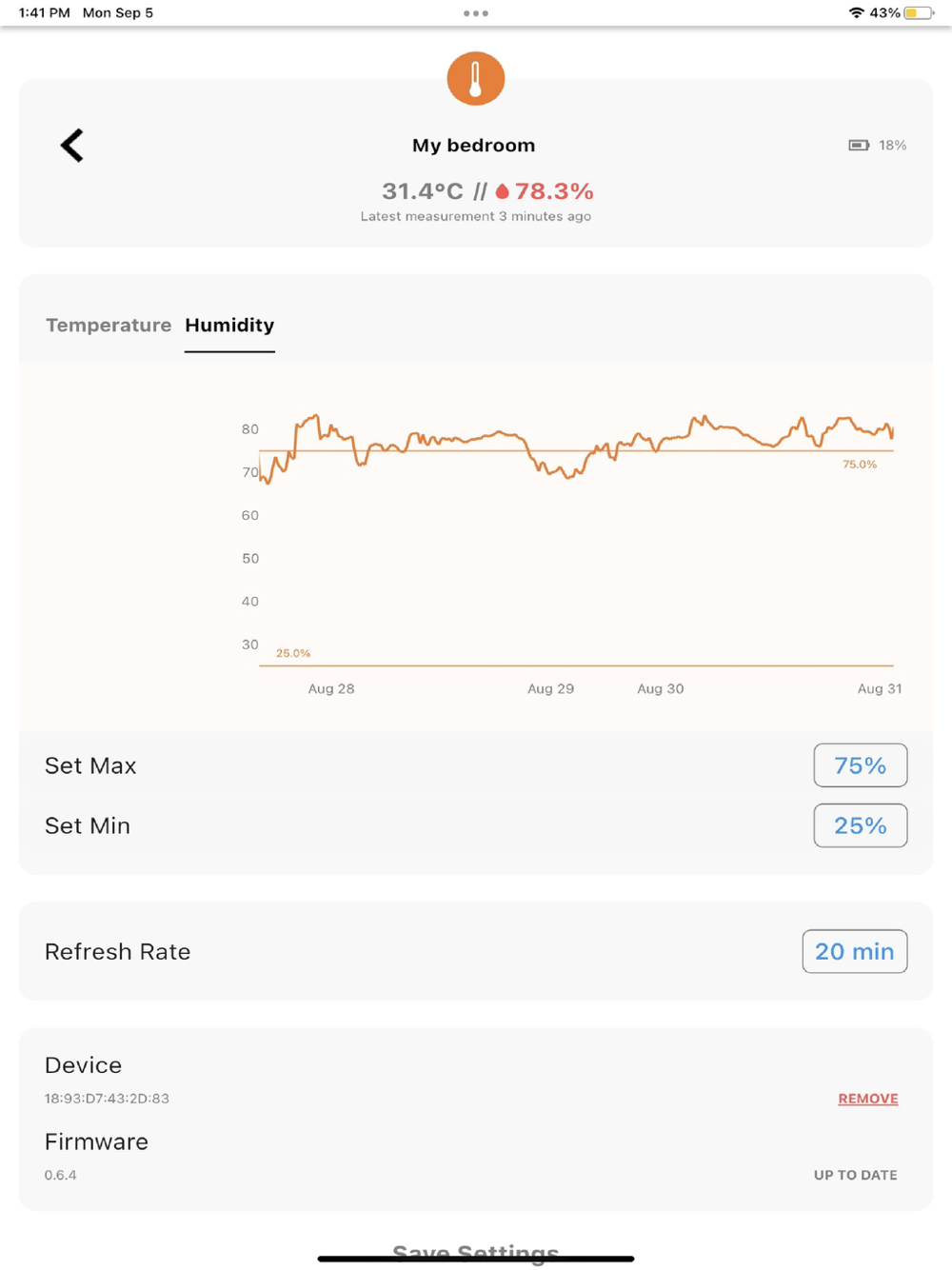Tap the back arrow icon
This screenshot has width=952, height=1270.
coord(72,146)
